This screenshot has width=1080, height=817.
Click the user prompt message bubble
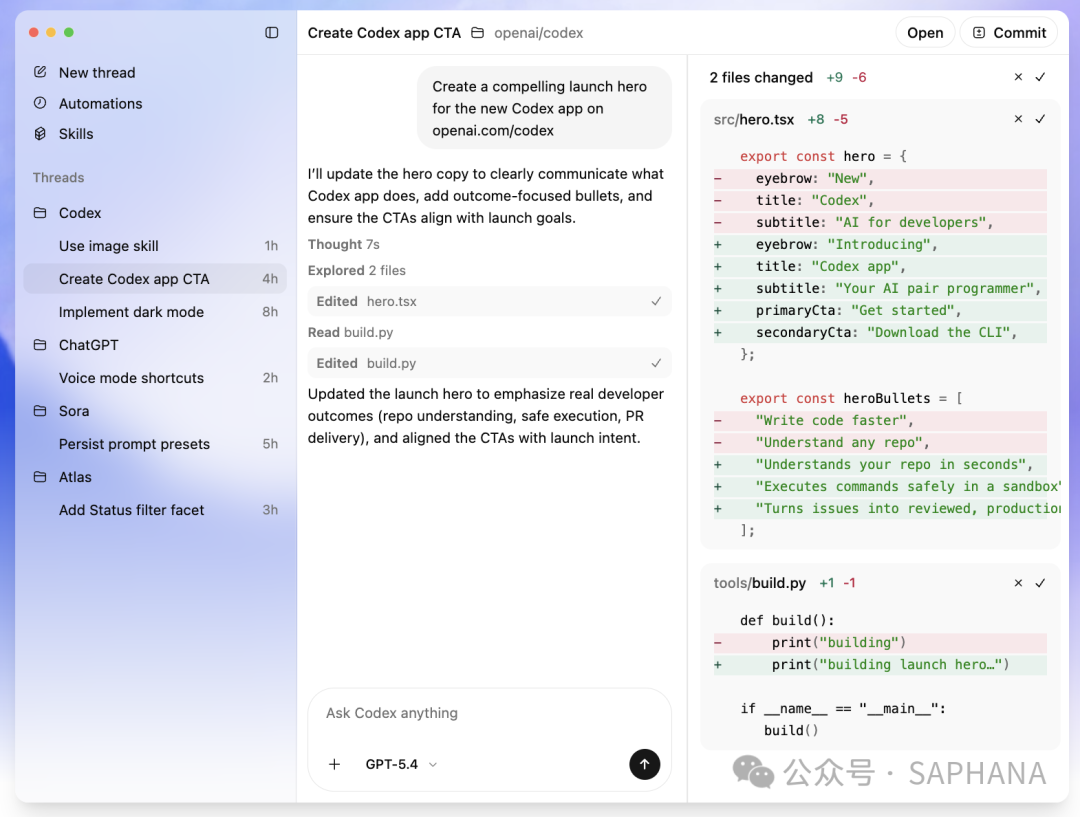544,108
